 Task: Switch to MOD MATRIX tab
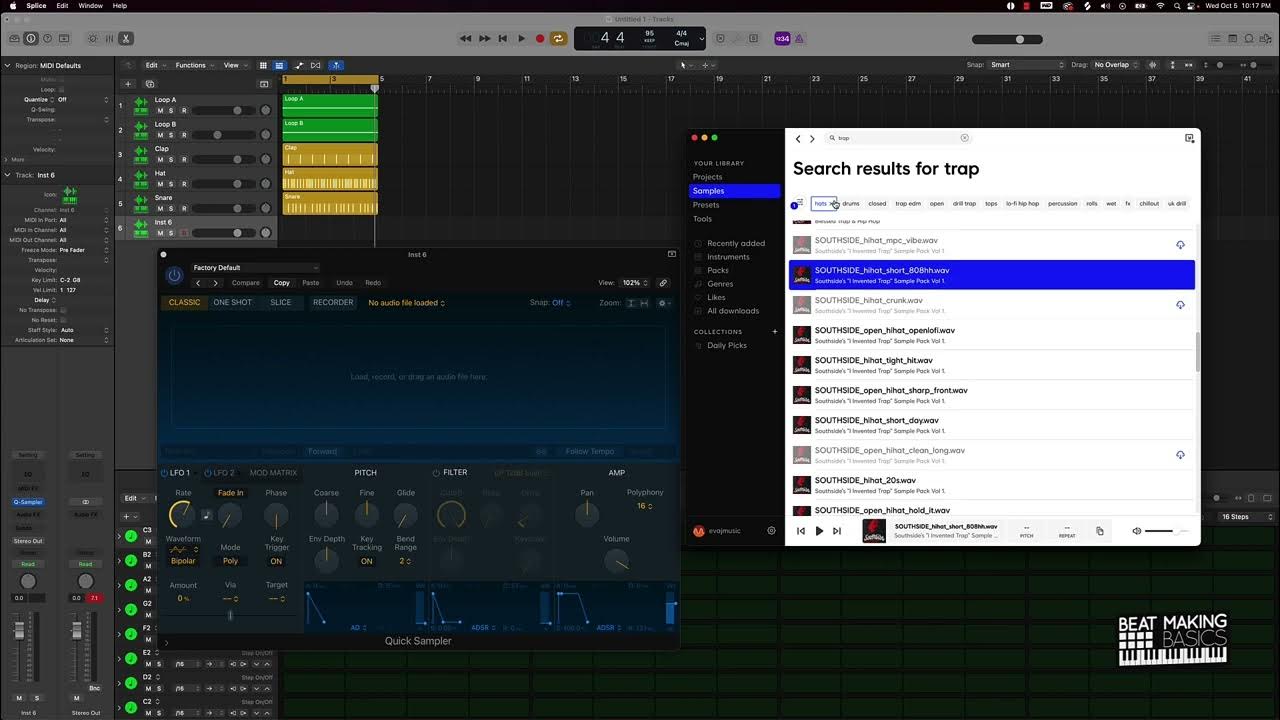pyautogui.click(x=273, y=473)
